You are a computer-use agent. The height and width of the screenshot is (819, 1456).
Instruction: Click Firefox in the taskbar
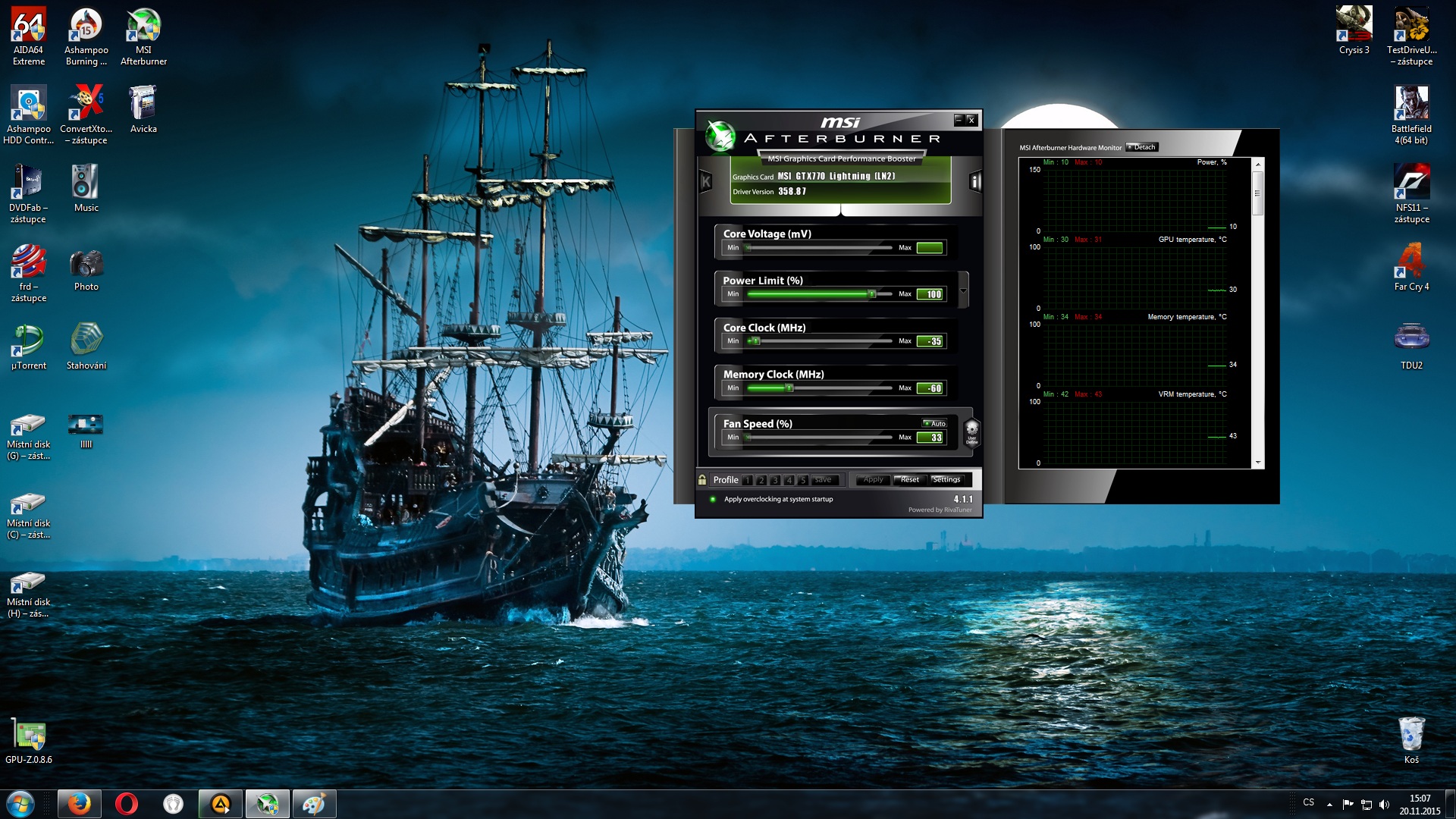[x=79, y=804]
